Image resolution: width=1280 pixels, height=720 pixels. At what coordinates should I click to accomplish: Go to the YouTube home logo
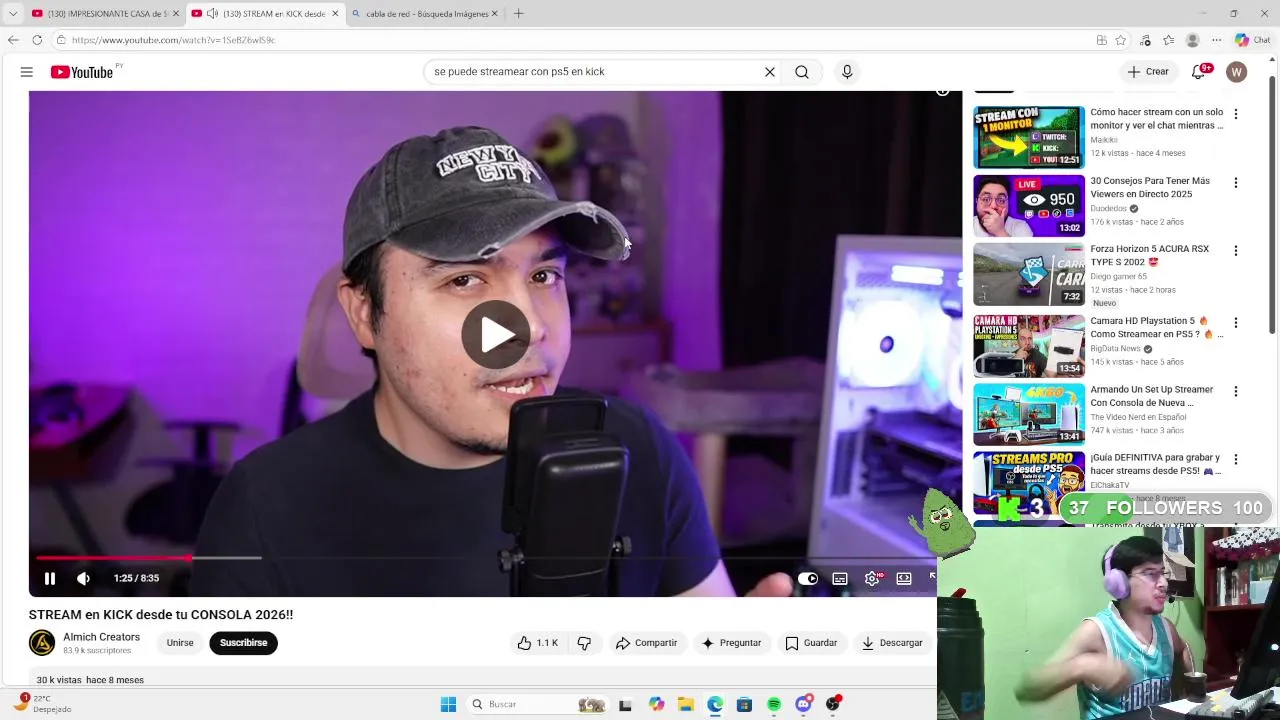pos(82,72)
